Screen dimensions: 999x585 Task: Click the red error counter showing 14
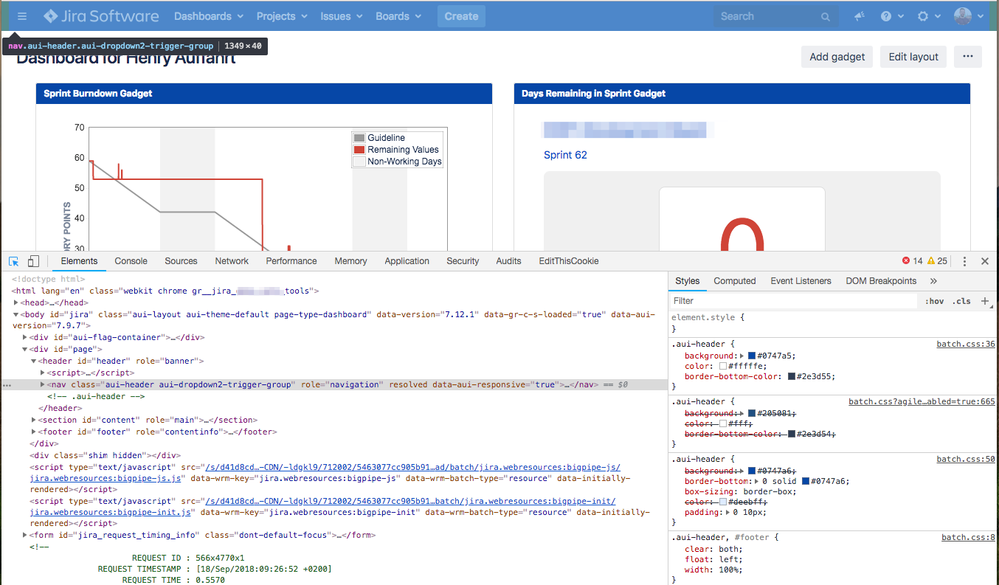click(x=912, y=260)
